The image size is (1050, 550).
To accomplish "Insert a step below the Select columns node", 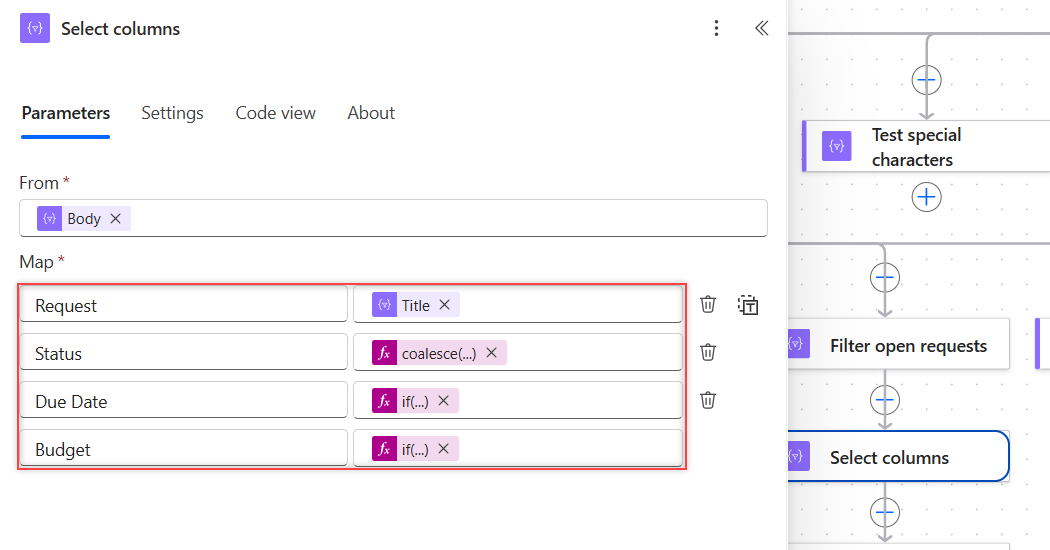I will tap(885, 512).
